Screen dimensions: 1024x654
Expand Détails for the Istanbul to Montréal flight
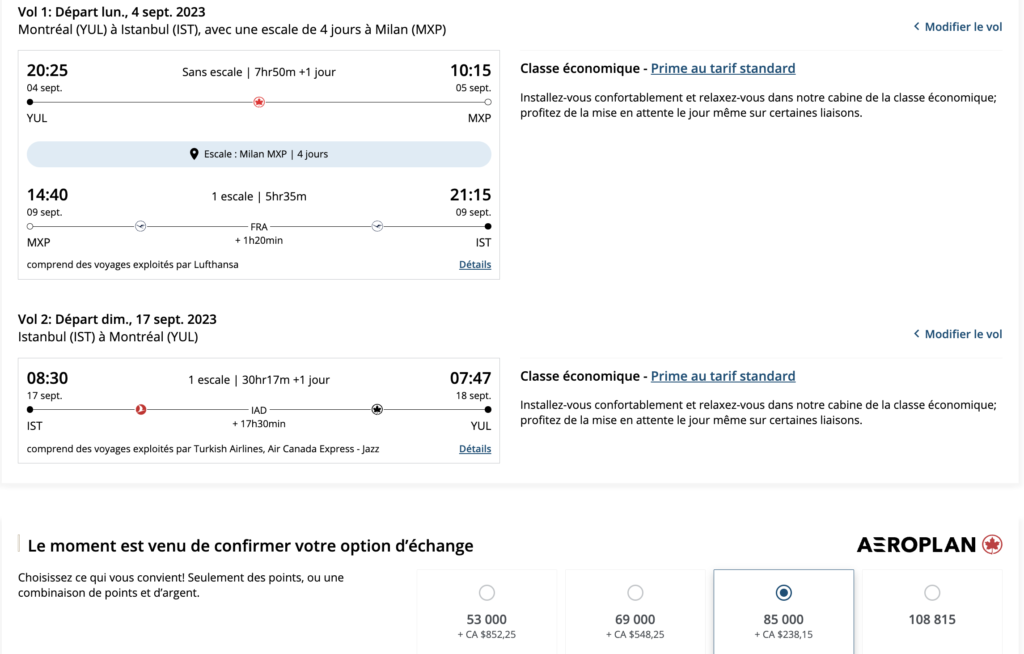pos(475,449)
